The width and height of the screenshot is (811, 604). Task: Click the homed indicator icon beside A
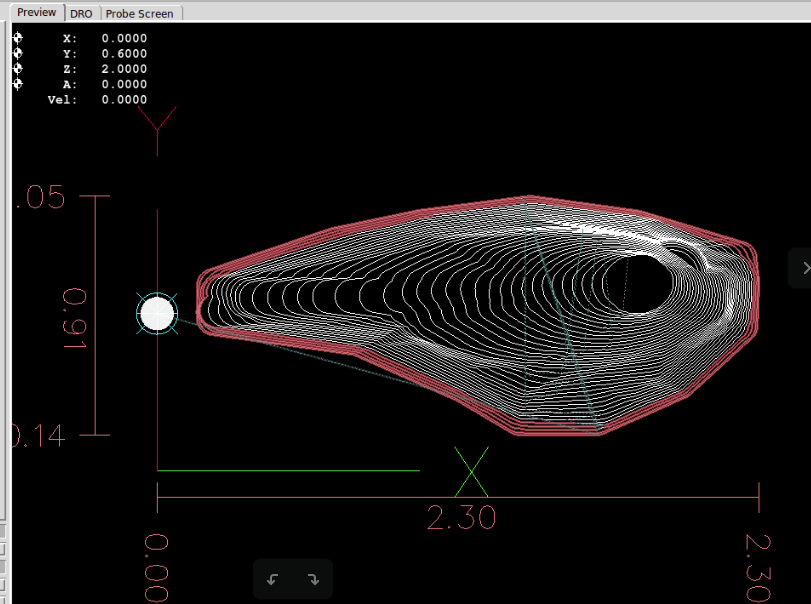[17, 84]
